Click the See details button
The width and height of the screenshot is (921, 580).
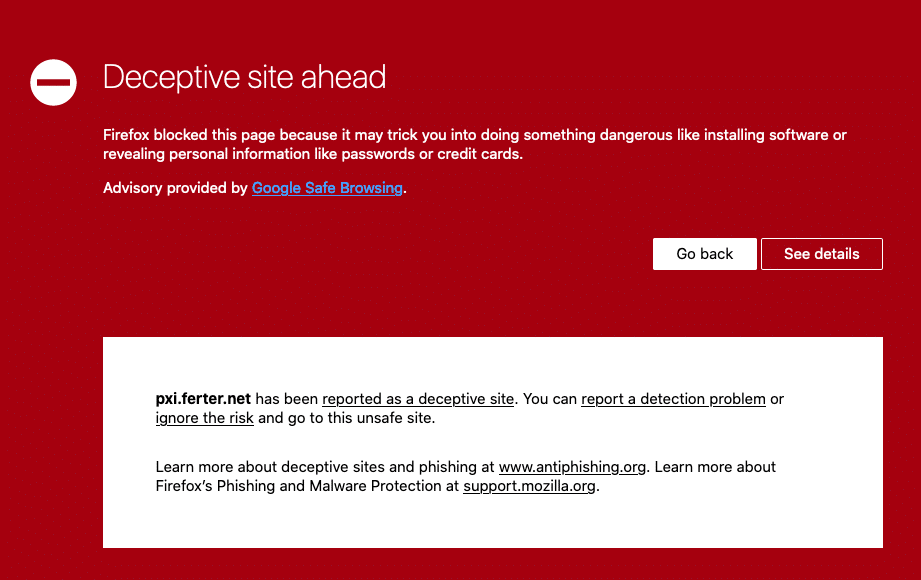821,254
